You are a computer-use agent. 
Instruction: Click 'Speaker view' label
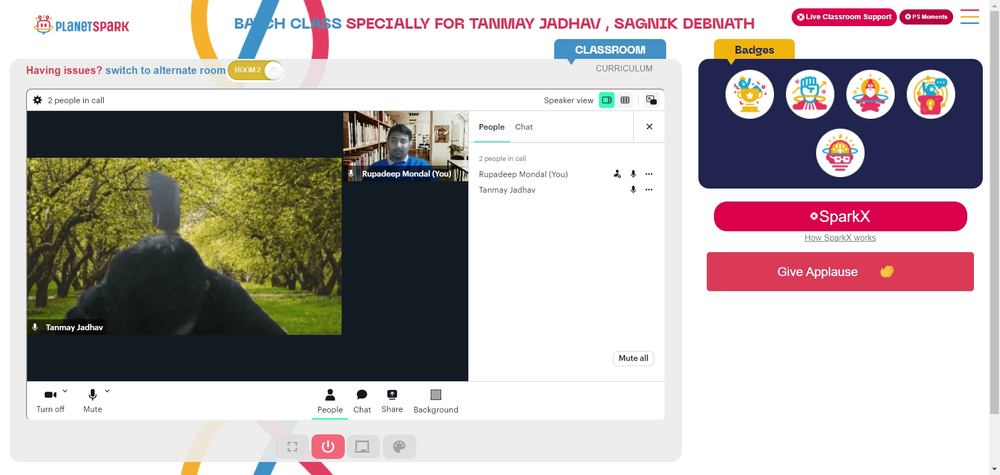click(x=568, y=100)
